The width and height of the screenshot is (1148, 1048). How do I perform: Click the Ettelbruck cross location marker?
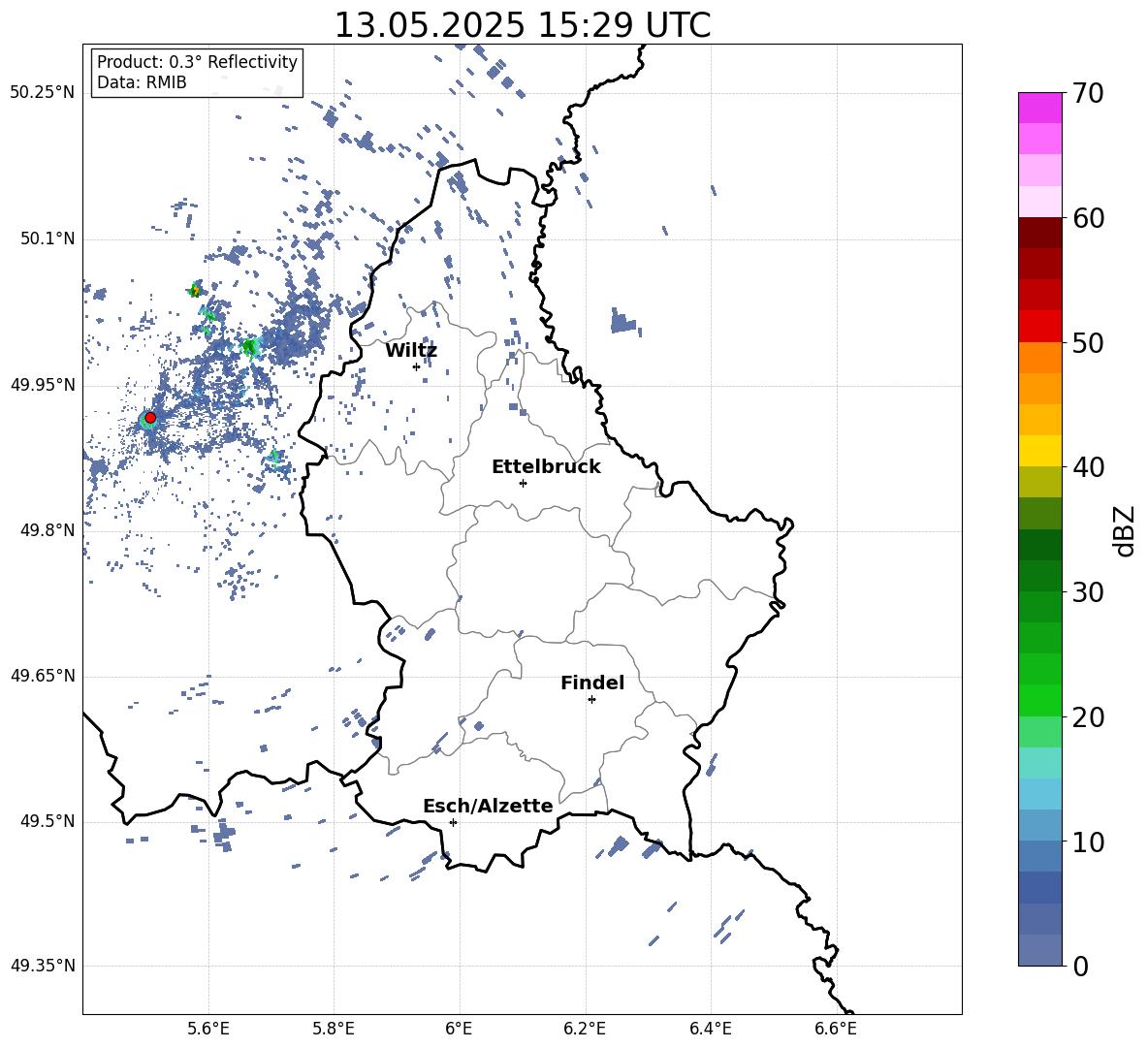tap(523, 483)
